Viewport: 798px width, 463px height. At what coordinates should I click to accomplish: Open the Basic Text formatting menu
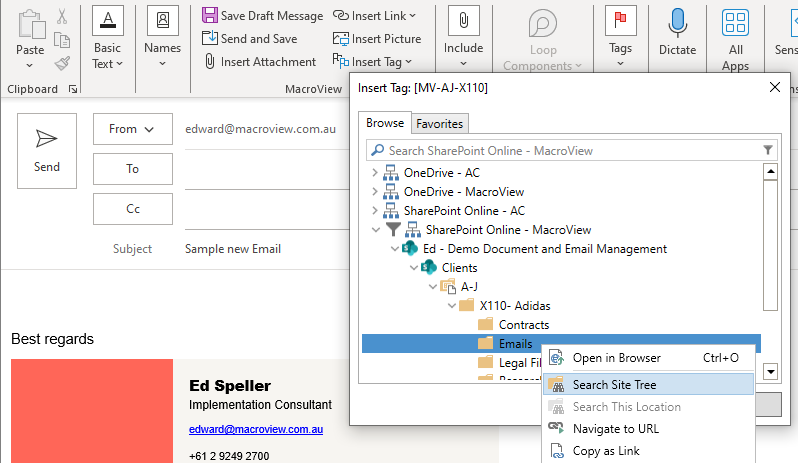coord(107,38)
